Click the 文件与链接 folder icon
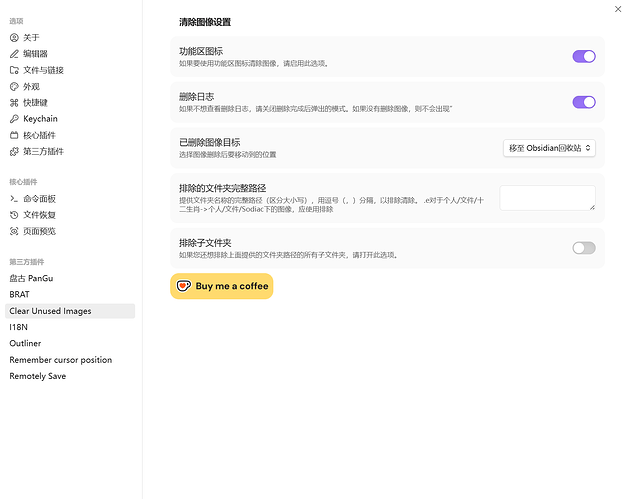 click(x=14, y=70)
